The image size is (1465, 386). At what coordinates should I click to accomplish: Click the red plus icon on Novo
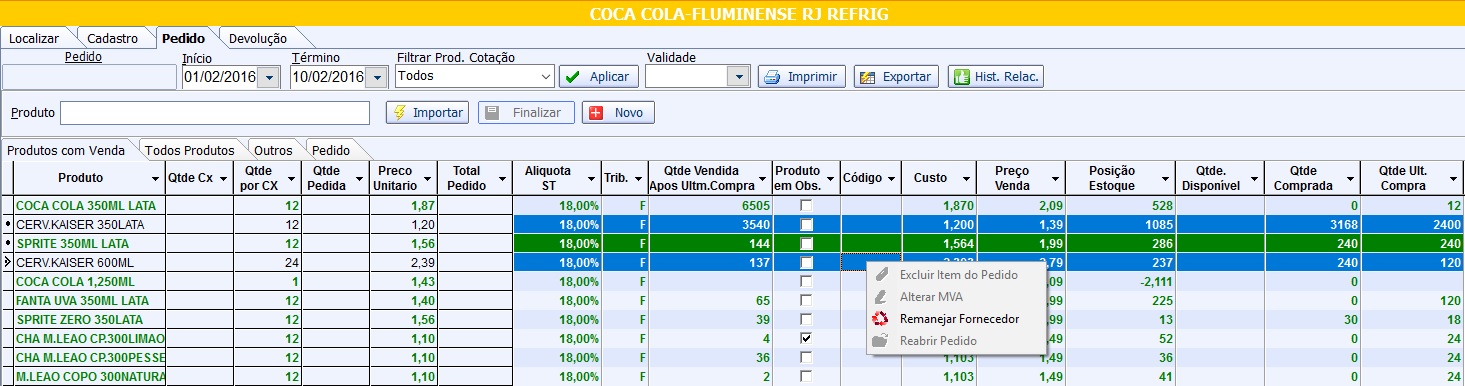coord(597,113)
